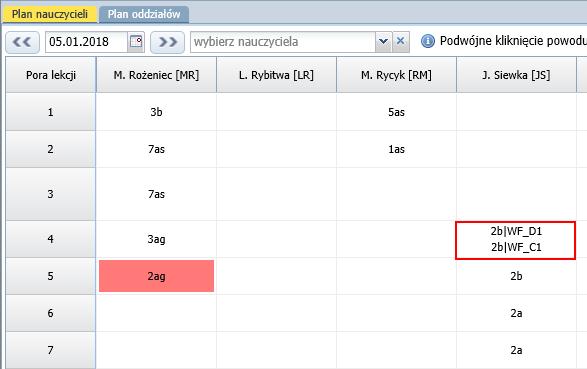Click the date field showing 05.01.2018
Screen dimensions: 587x369
coord(86,42)
